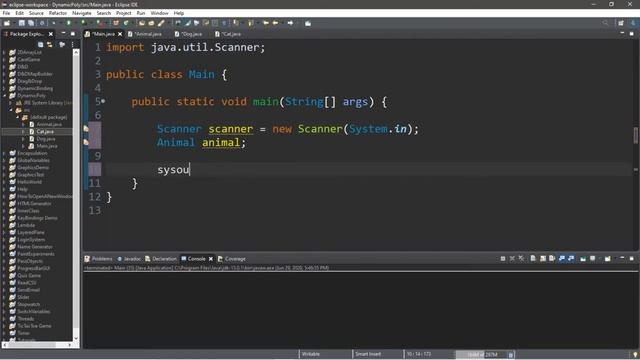640x360 pixels.
Task: Click the Open Type toolbar icon
Action: [x=142, y=23]
